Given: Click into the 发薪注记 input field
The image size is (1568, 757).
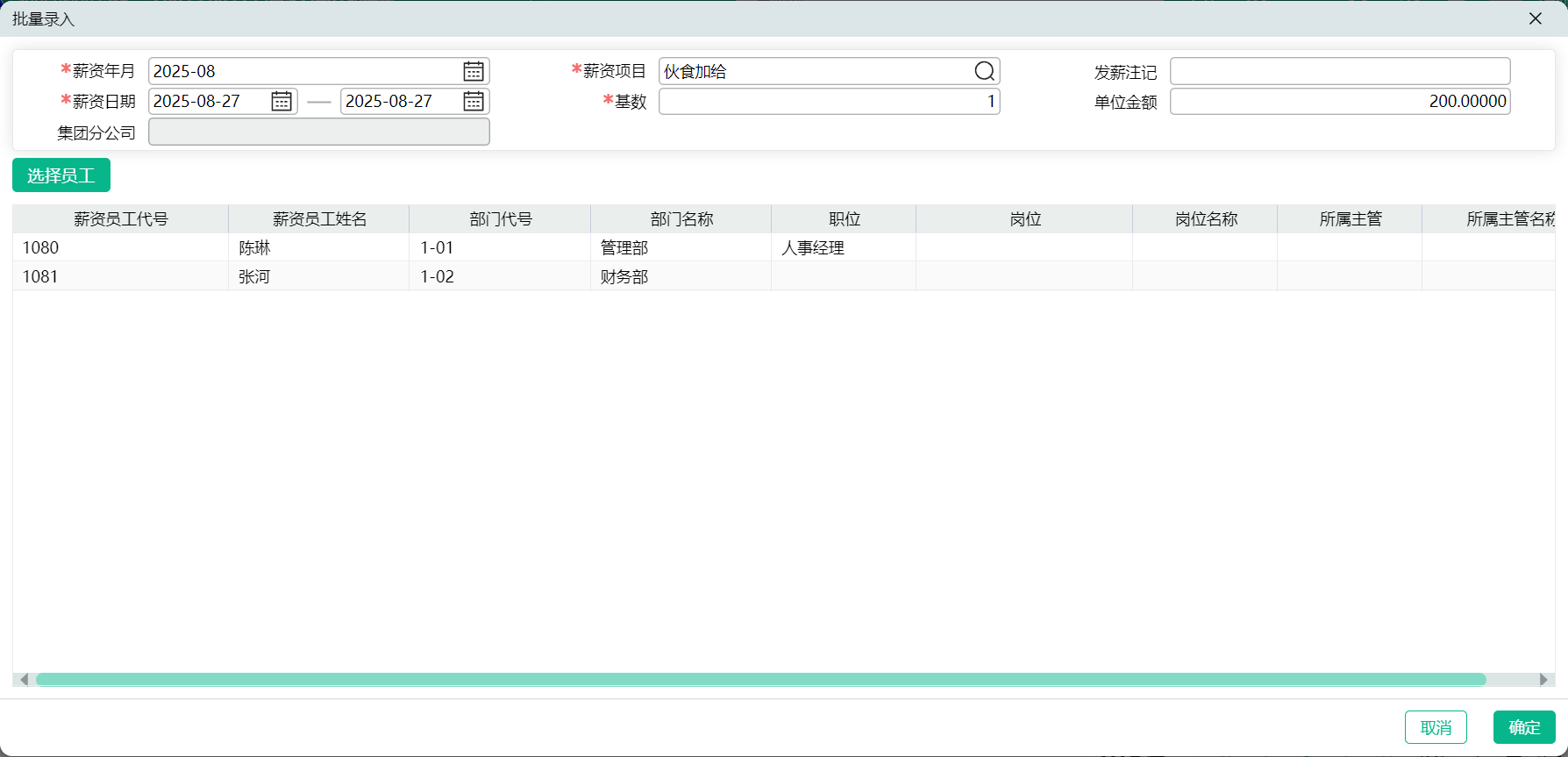Looking at the screenshot, I should coord(1339,71).
